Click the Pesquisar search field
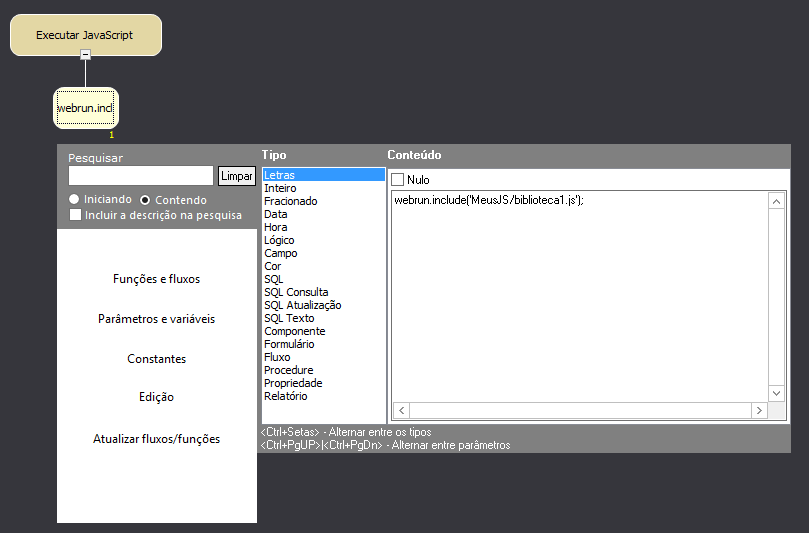 pyautogui.click(x=141, y=176)
